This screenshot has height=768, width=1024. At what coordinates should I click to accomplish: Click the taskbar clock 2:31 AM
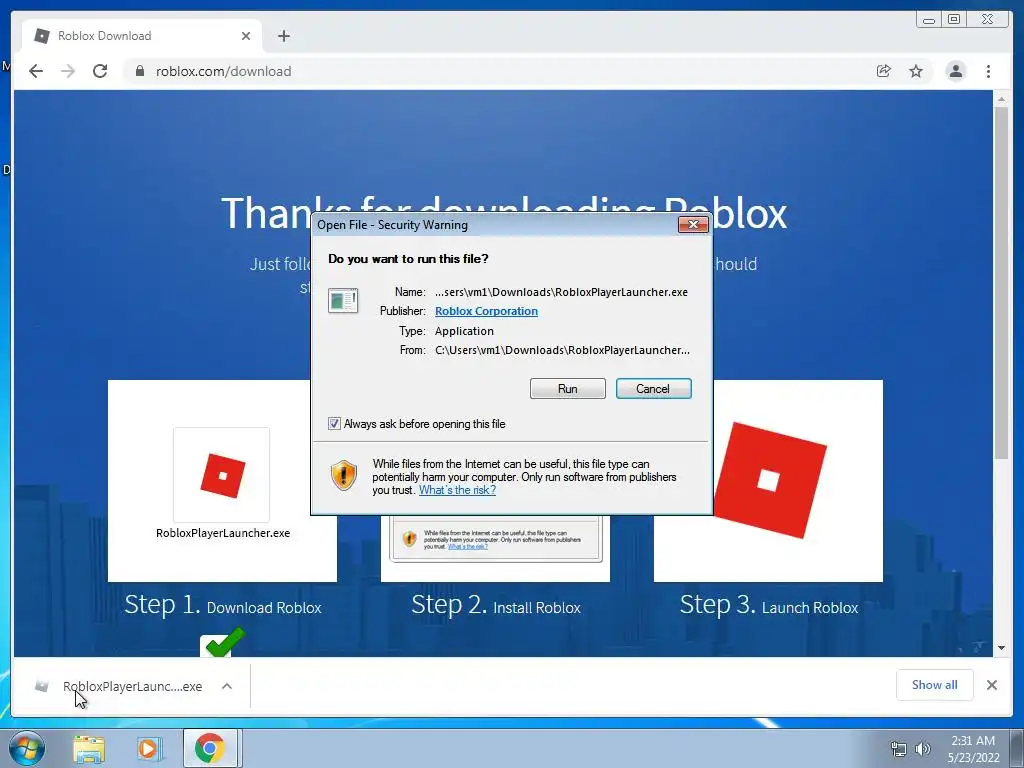point(973,741)
